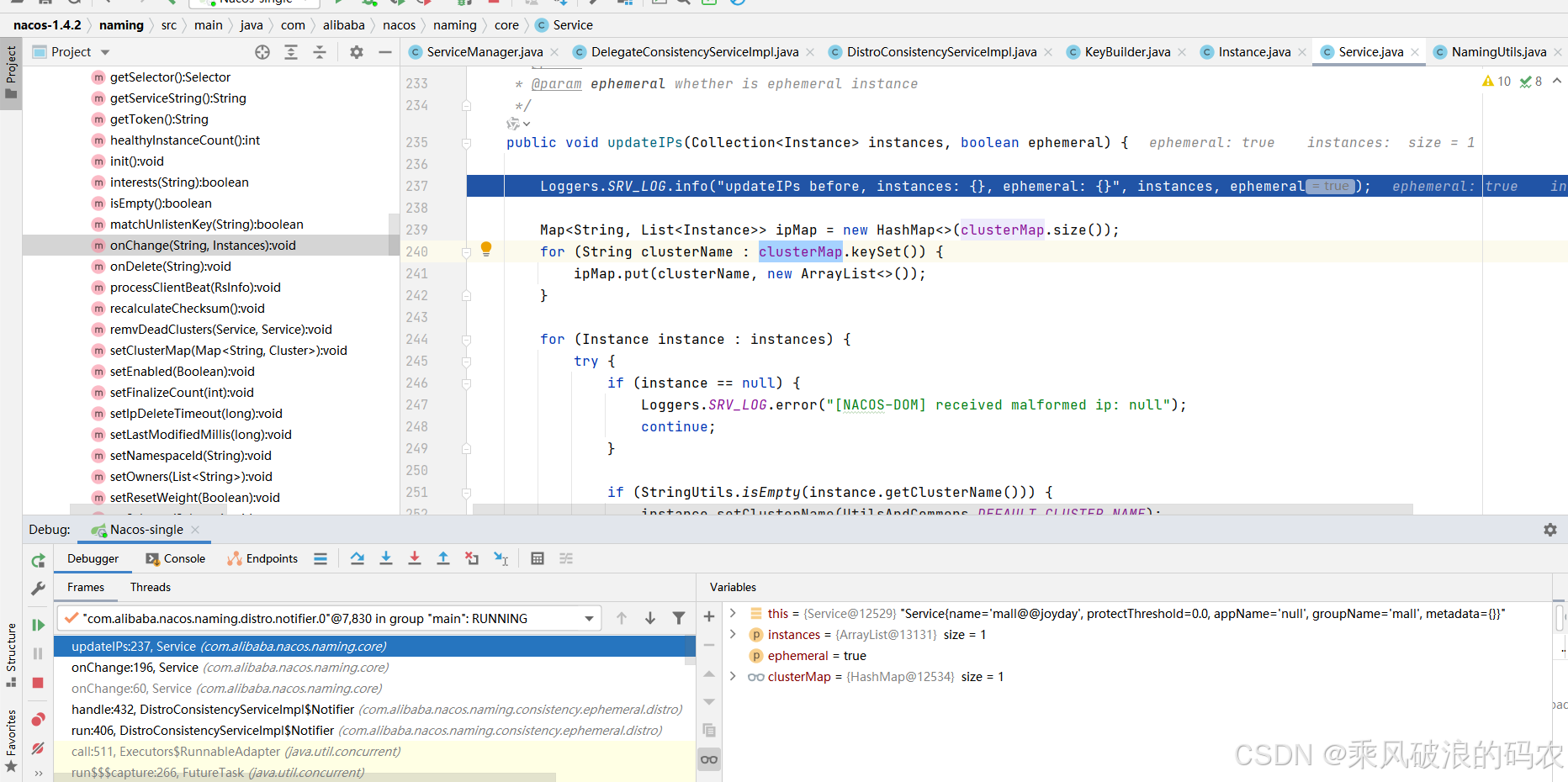The image size is (1568, 782).
Task: Toggle Mute Breakpoints icon
Action: pyautogui.click(x=38, y=748)
